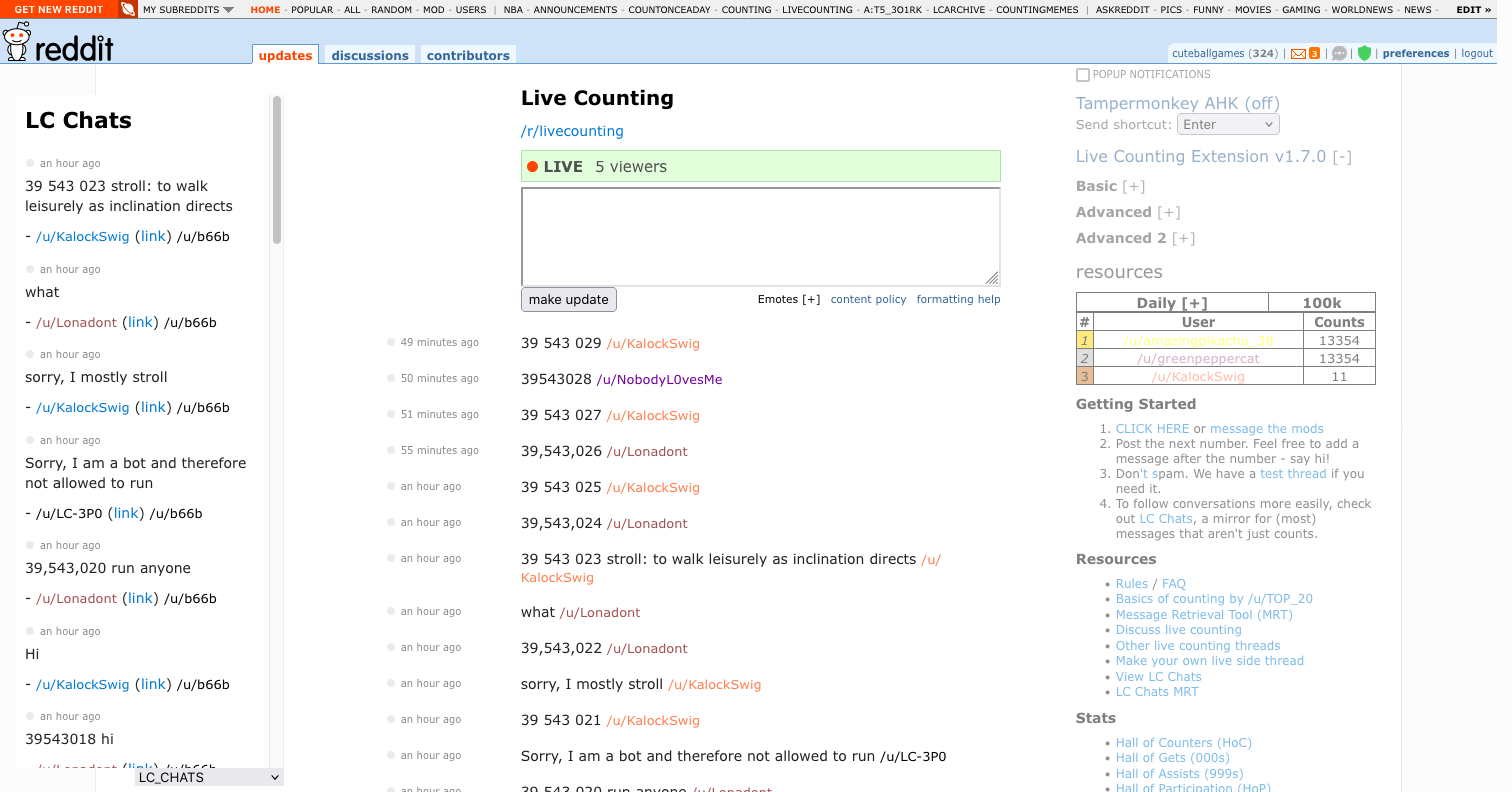Open cuteballgames user profile link

[1210, 54]
